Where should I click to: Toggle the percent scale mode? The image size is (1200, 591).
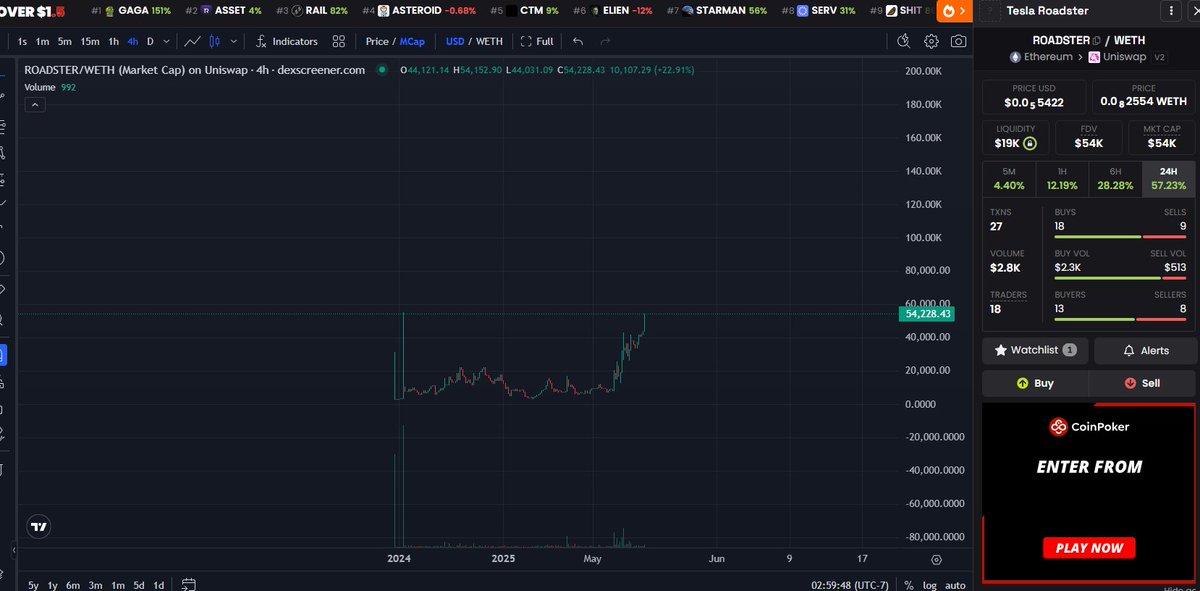point(908,585)
